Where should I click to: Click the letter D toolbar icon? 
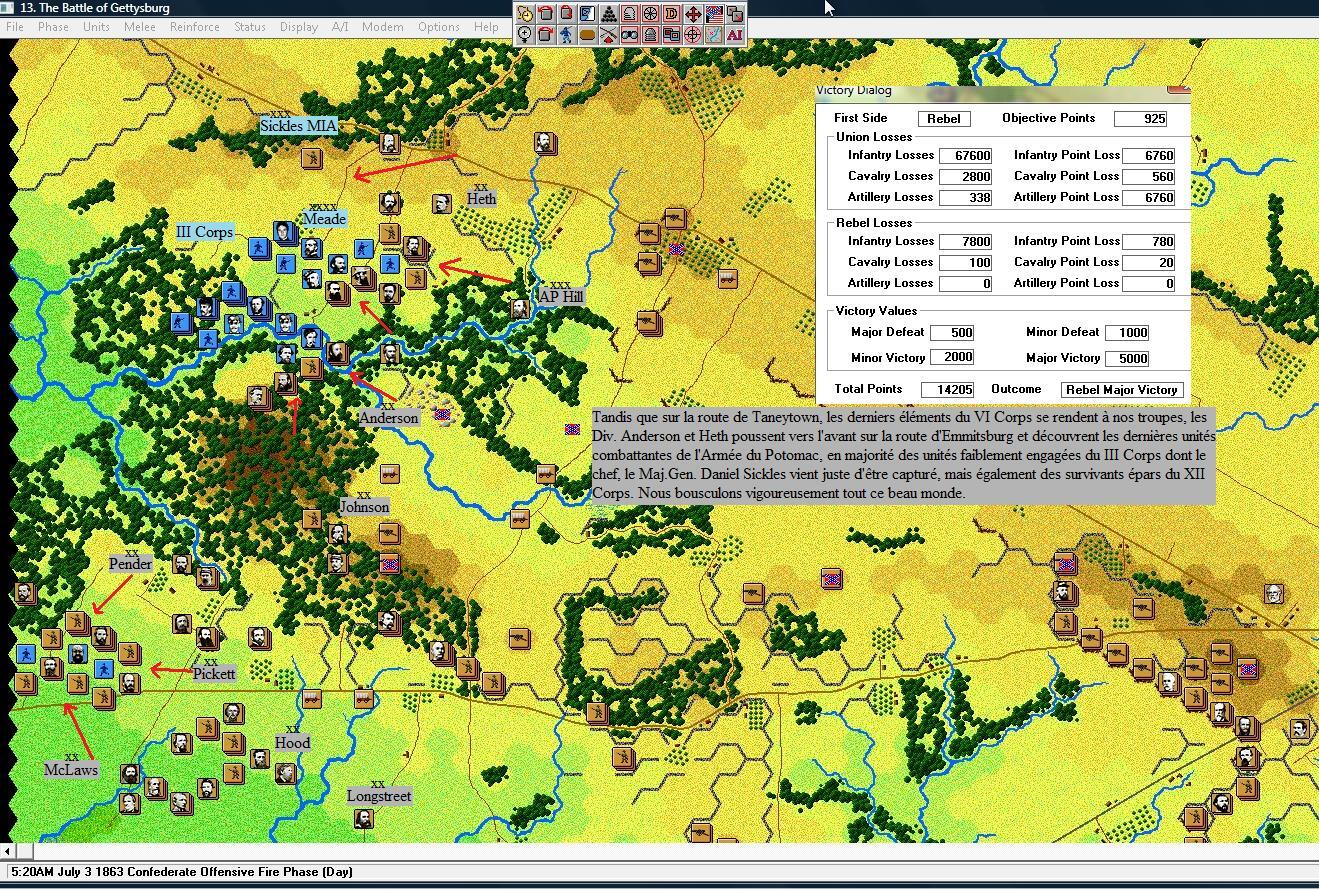click(671, 14)
